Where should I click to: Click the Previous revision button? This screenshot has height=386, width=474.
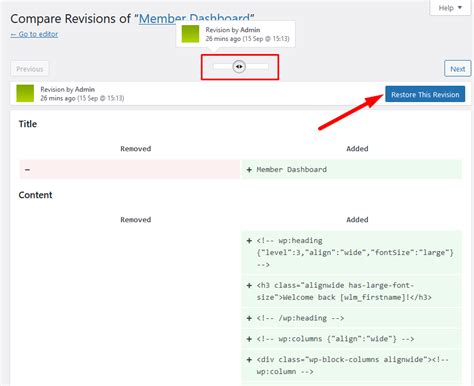(x=30, y=69)
